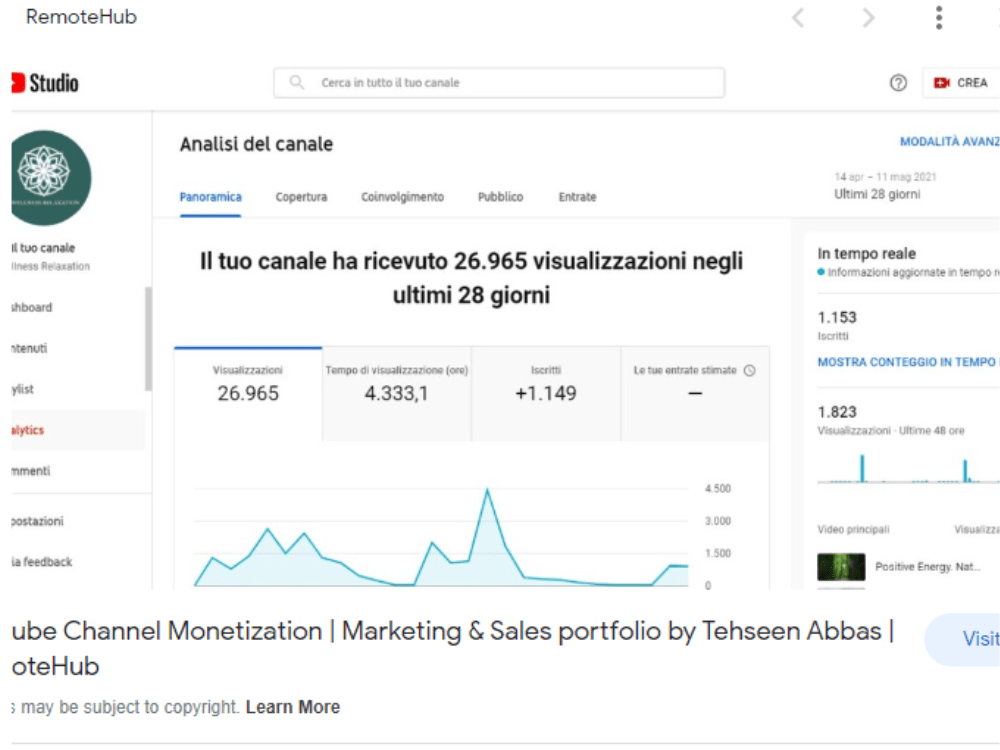Viewport: 1000px width, 750px height.
Task: Click the sidebar vertical scrollbar
Action: coord(149,338)
